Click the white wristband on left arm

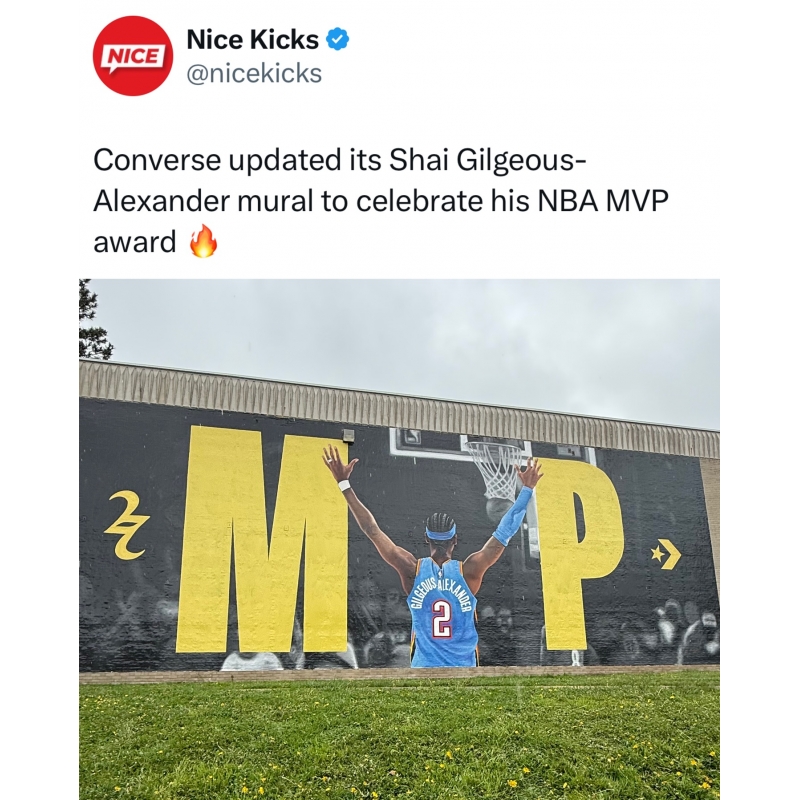(x=345, y=485)
